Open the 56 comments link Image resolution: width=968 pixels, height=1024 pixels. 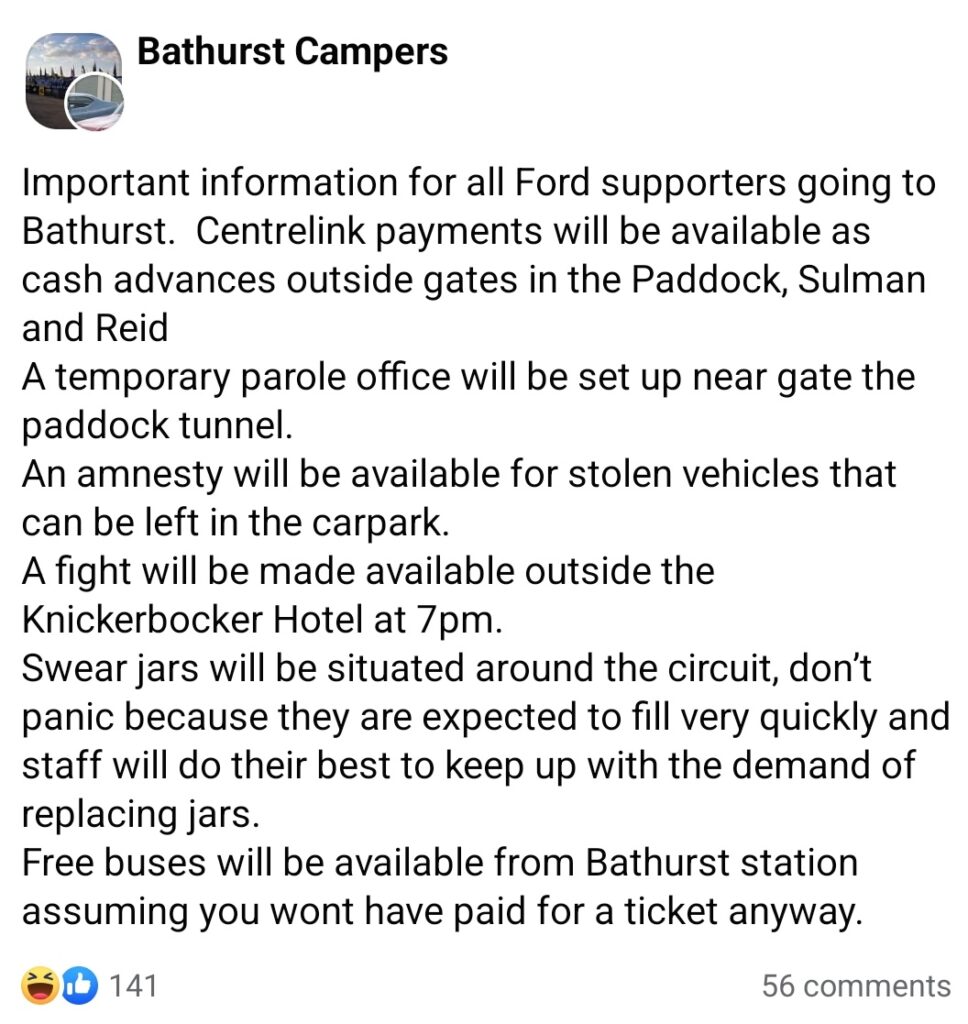856,986
